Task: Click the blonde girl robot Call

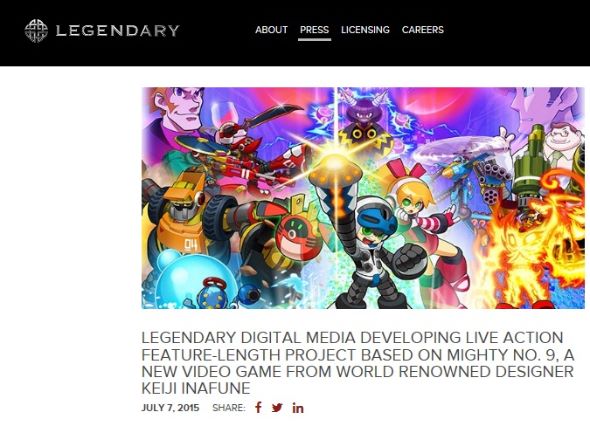Action: point(421,215)
